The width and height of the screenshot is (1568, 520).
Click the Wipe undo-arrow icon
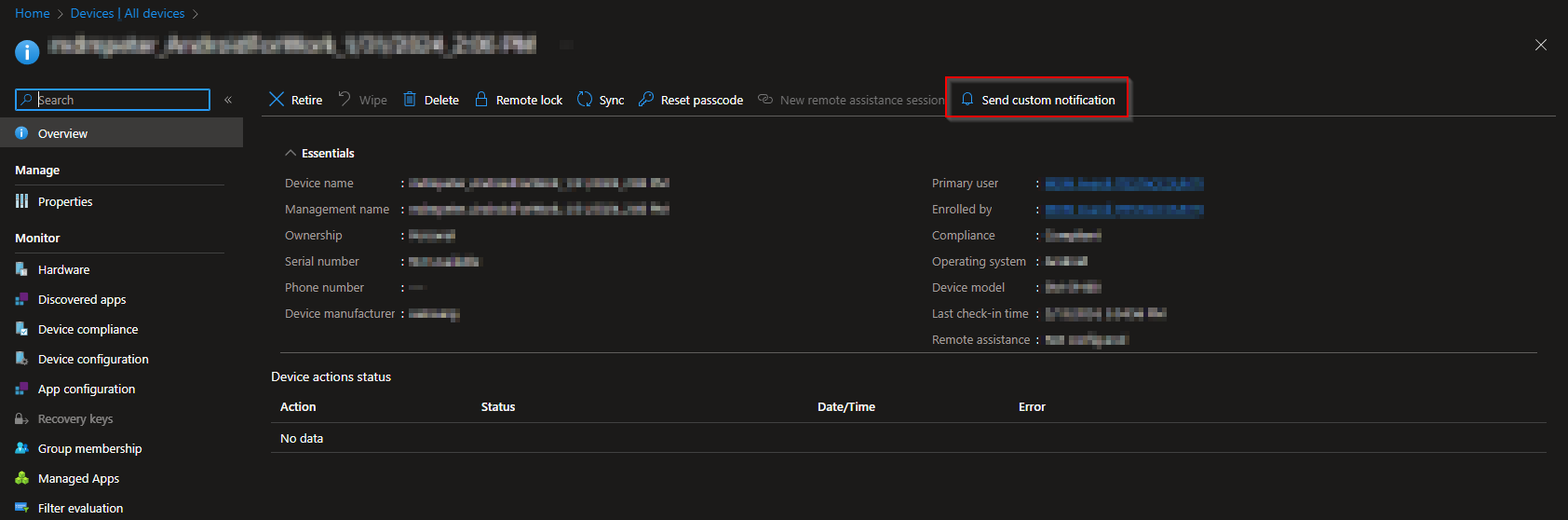tap(345, 99)
